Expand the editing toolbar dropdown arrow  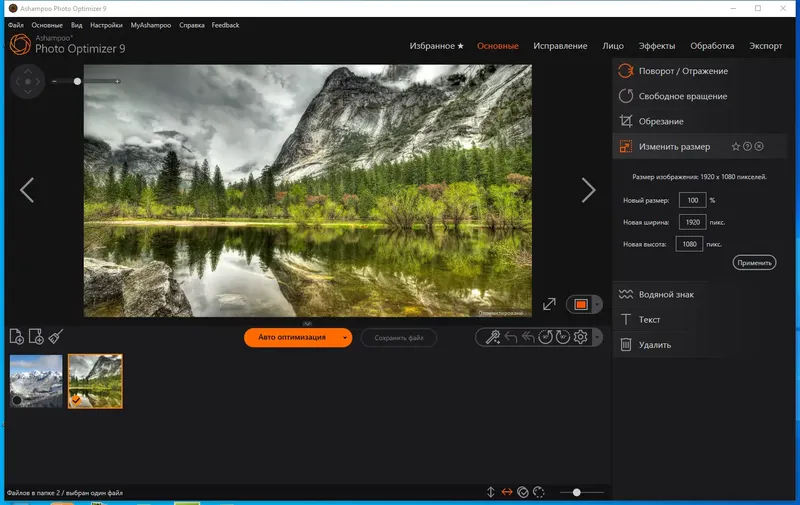[597, 337]
